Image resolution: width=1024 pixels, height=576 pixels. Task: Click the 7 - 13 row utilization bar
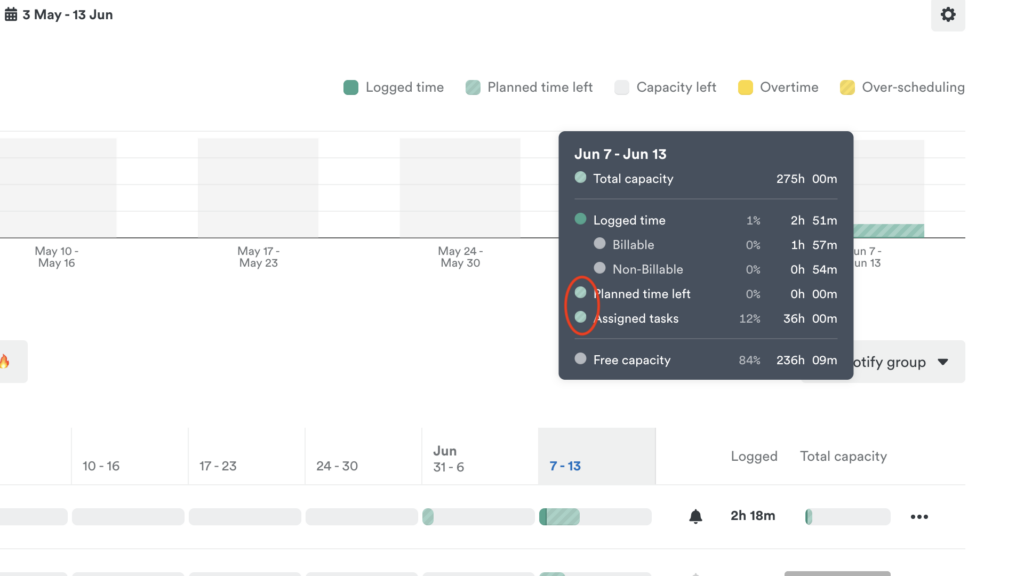[595, 517]
